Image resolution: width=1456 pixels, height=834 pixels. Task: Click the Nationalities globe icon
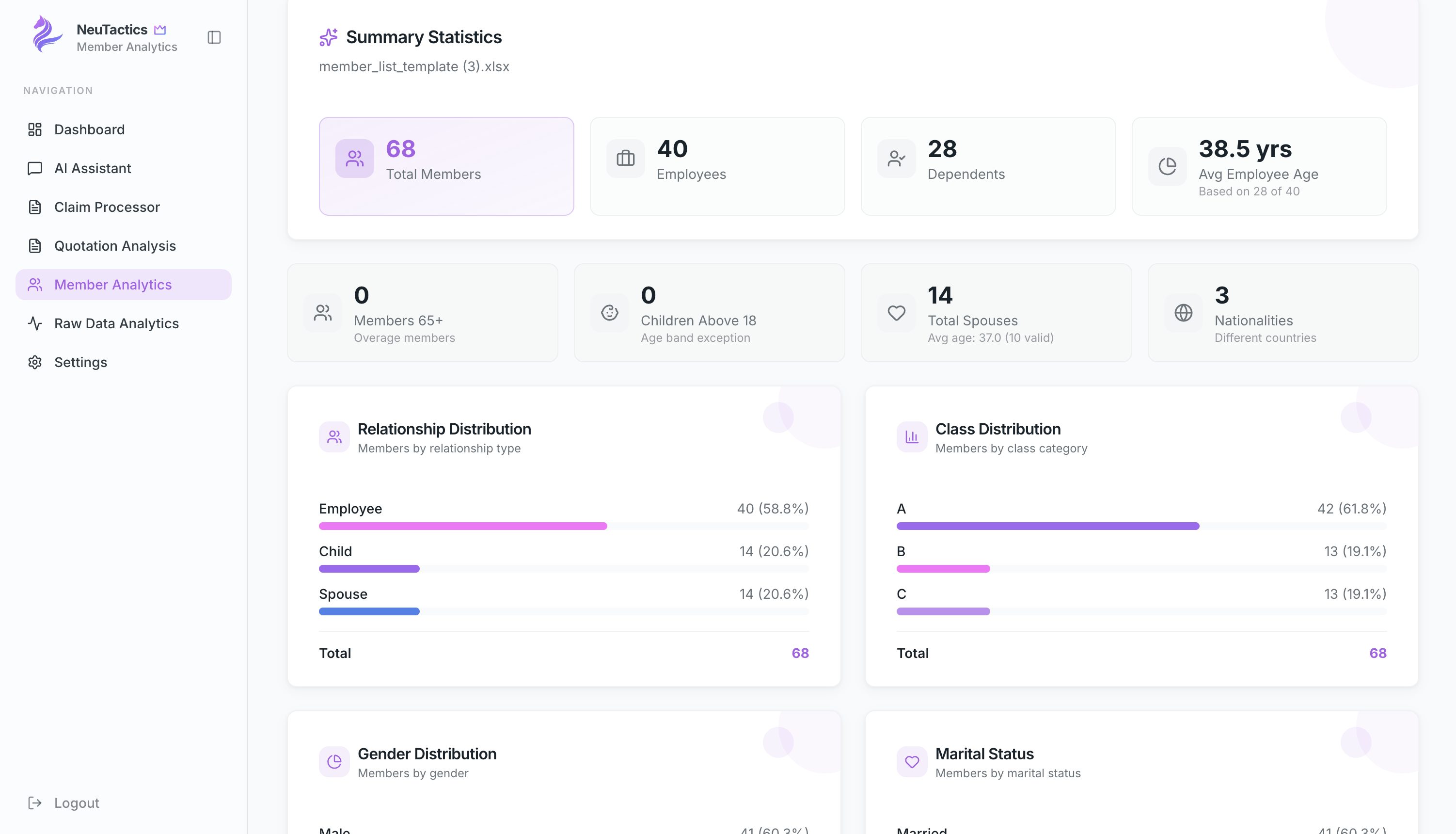point(1183,313)
